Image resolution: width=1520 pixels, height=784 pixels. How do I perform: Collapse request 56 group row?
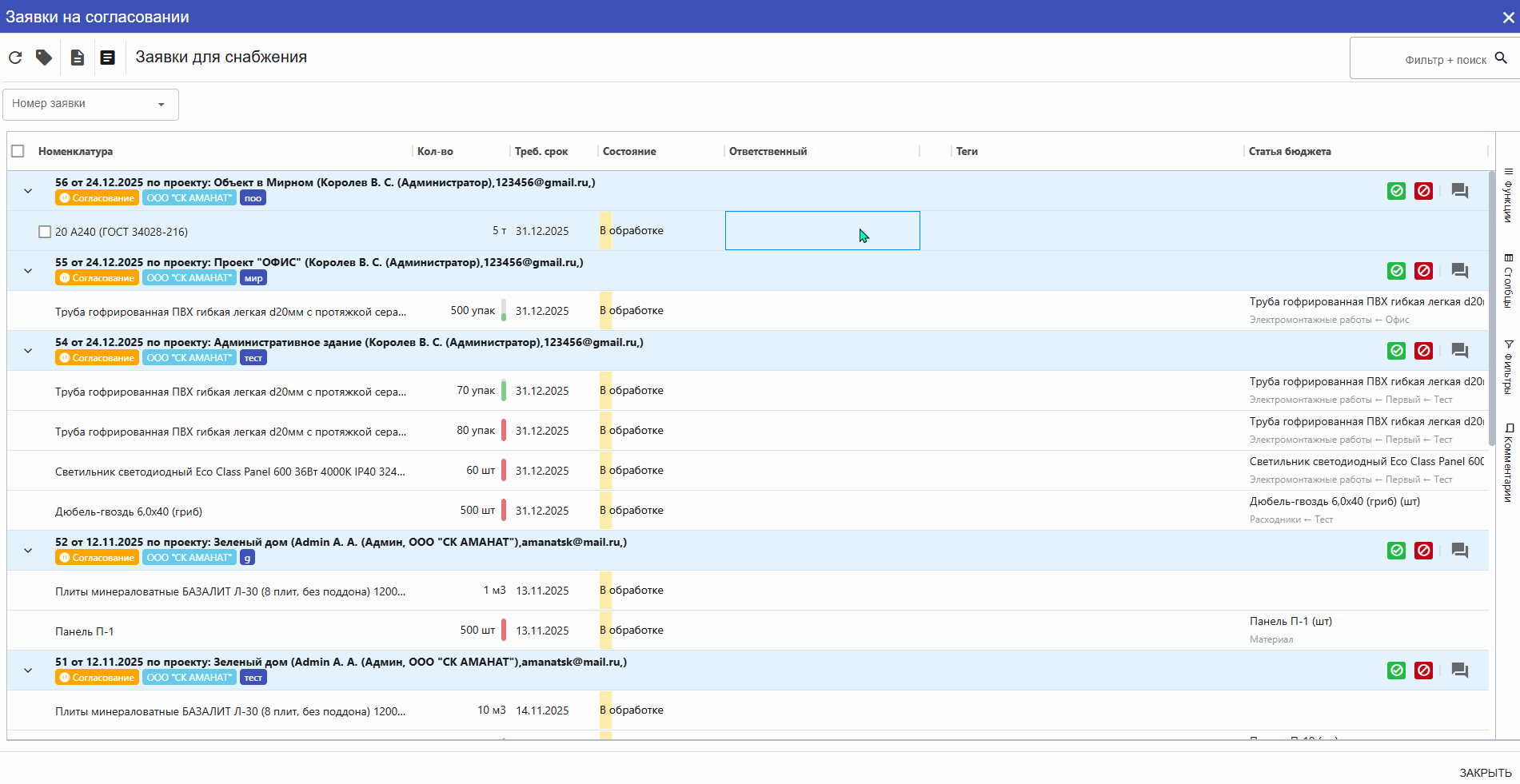coord(28,191)
